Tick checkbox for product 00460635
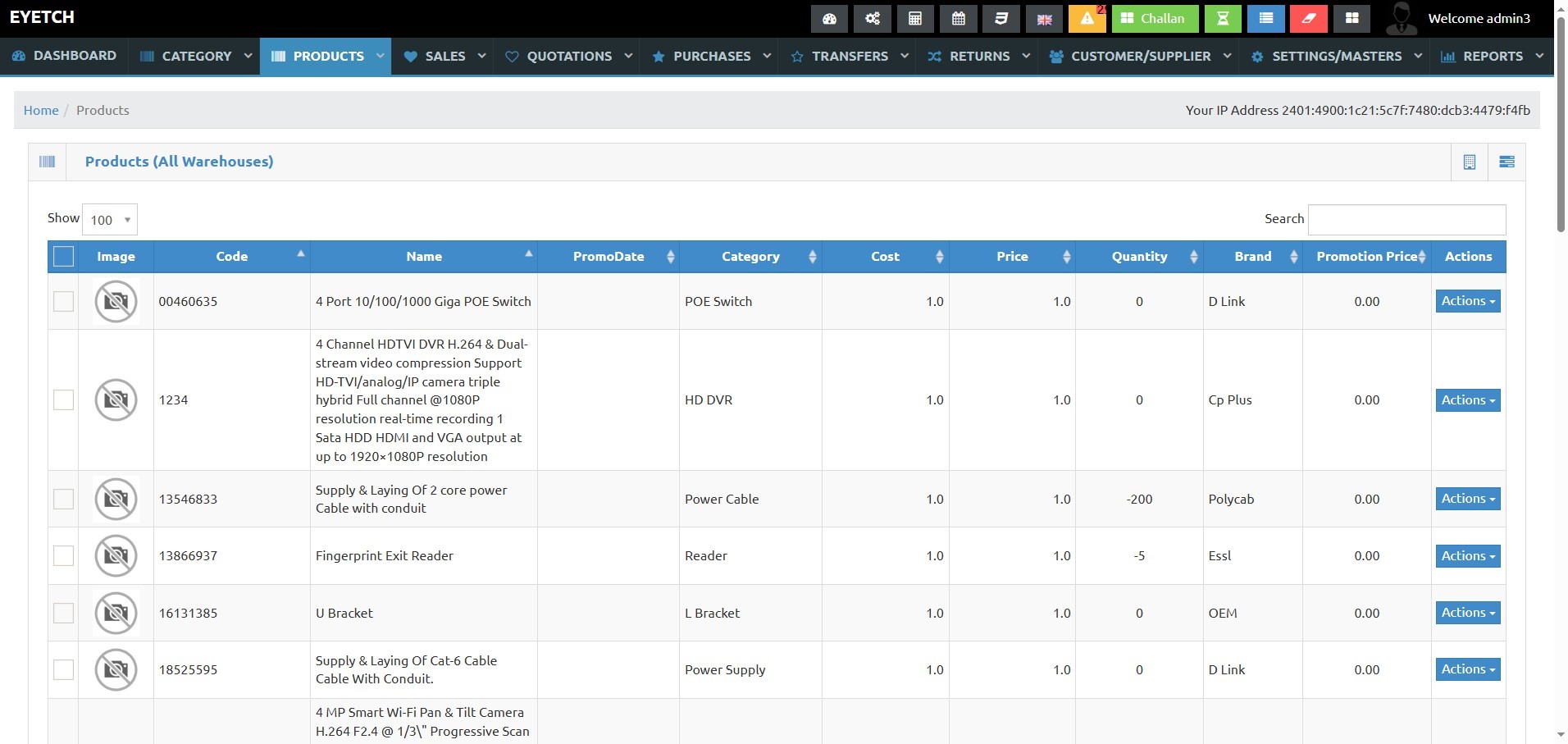Viewport: 1568px width, 744px height. (63, 301)
